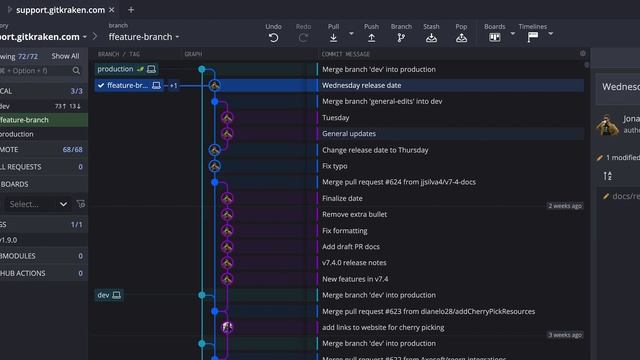Click the author avatar in commit details panel
640x360 pixels.
[x=607, y=125]
